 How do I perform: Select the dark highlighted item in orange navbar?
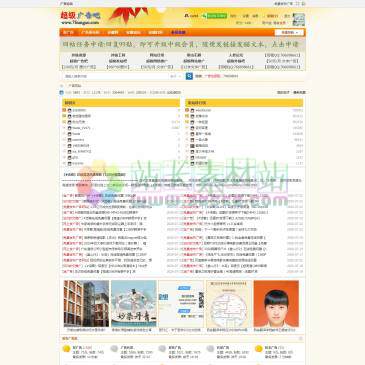pos(178,33)
